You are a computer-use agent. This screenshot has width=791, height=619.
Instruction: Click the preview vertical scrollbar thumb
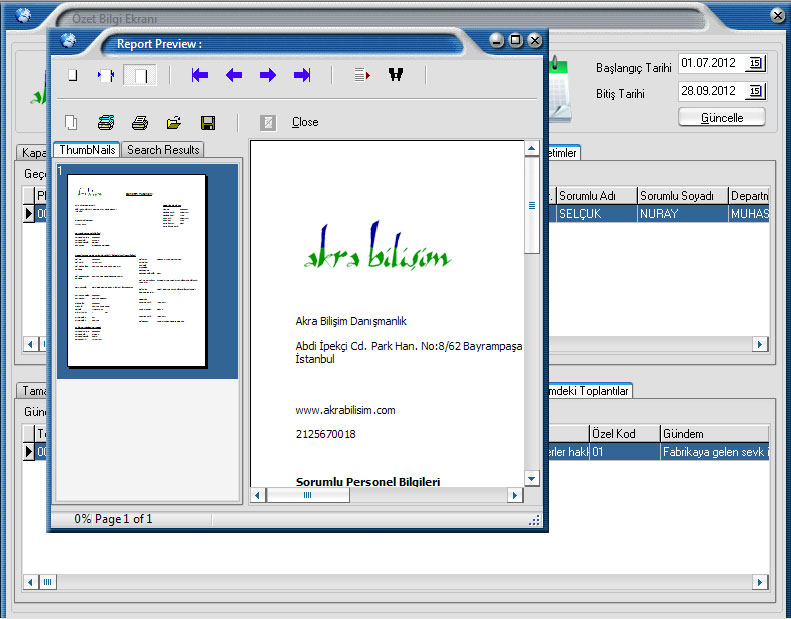click(531, 205)
